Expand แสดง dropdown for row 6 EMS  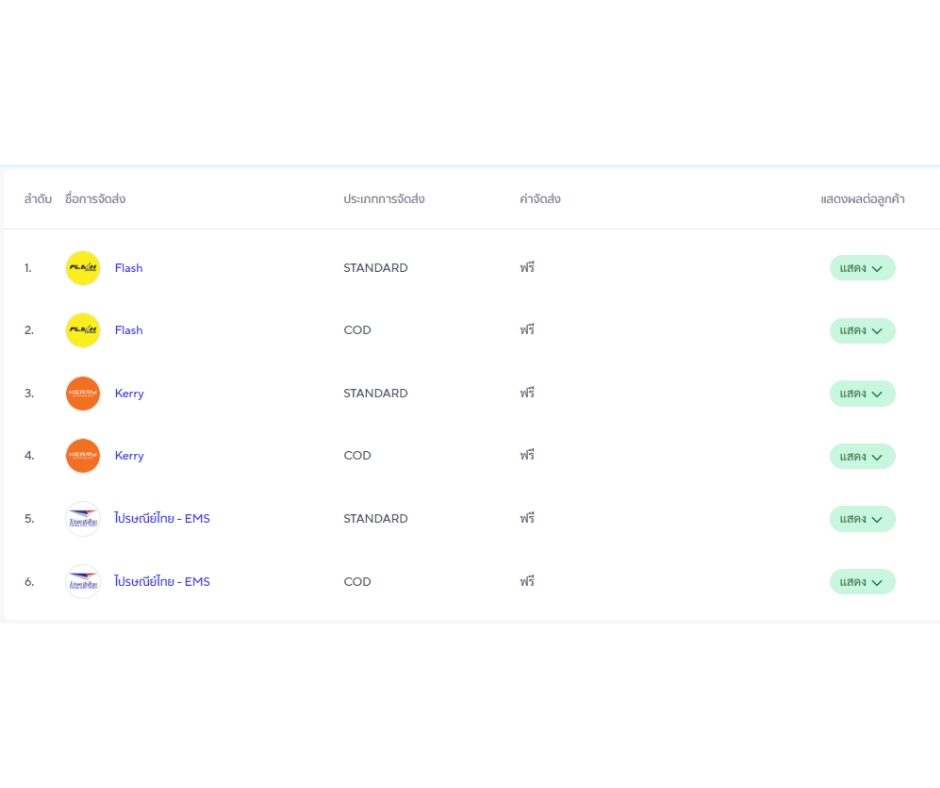862,582
